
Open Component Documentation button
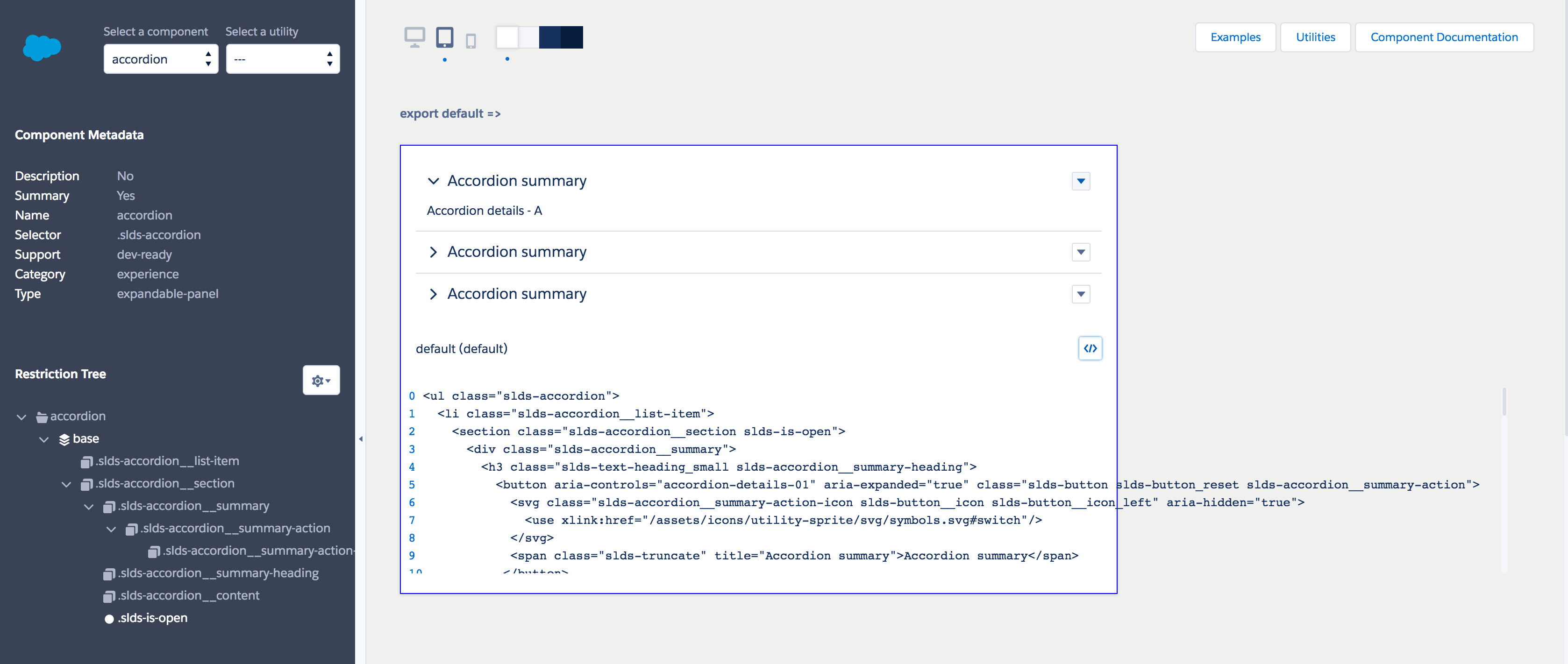coord(1444,37)
